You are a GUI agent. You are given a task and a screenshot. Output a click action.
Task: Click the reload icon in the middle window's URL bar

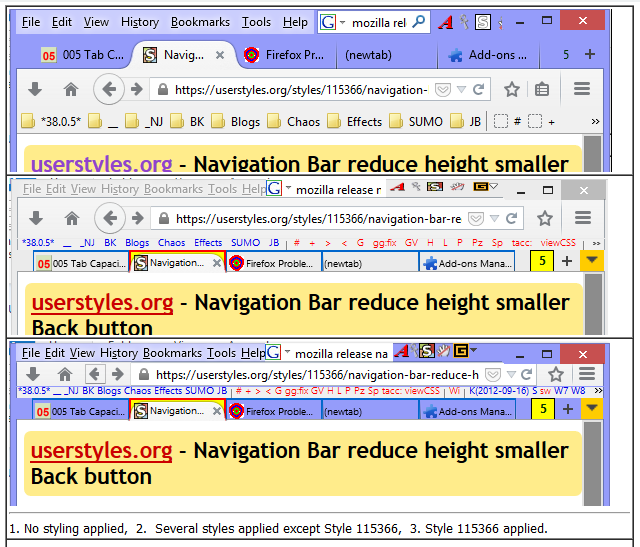click(x=511, y=218)
